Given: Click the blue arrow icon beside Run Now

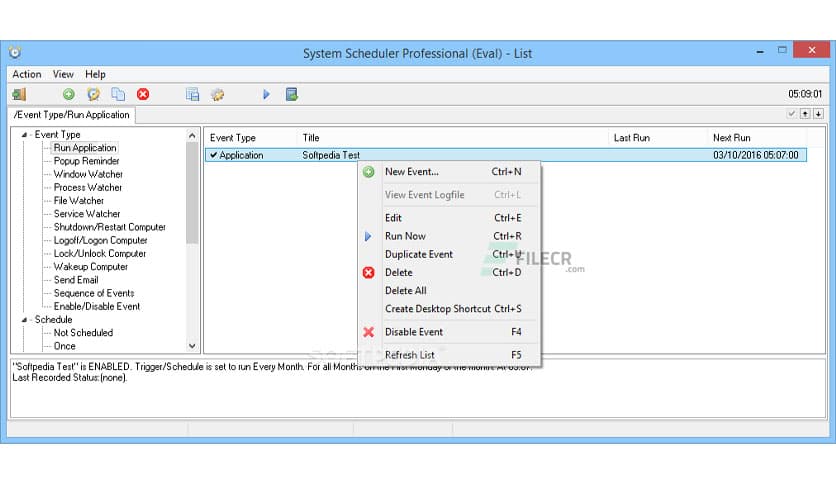Looking at the screenshot, I should [x=368, y=236].
